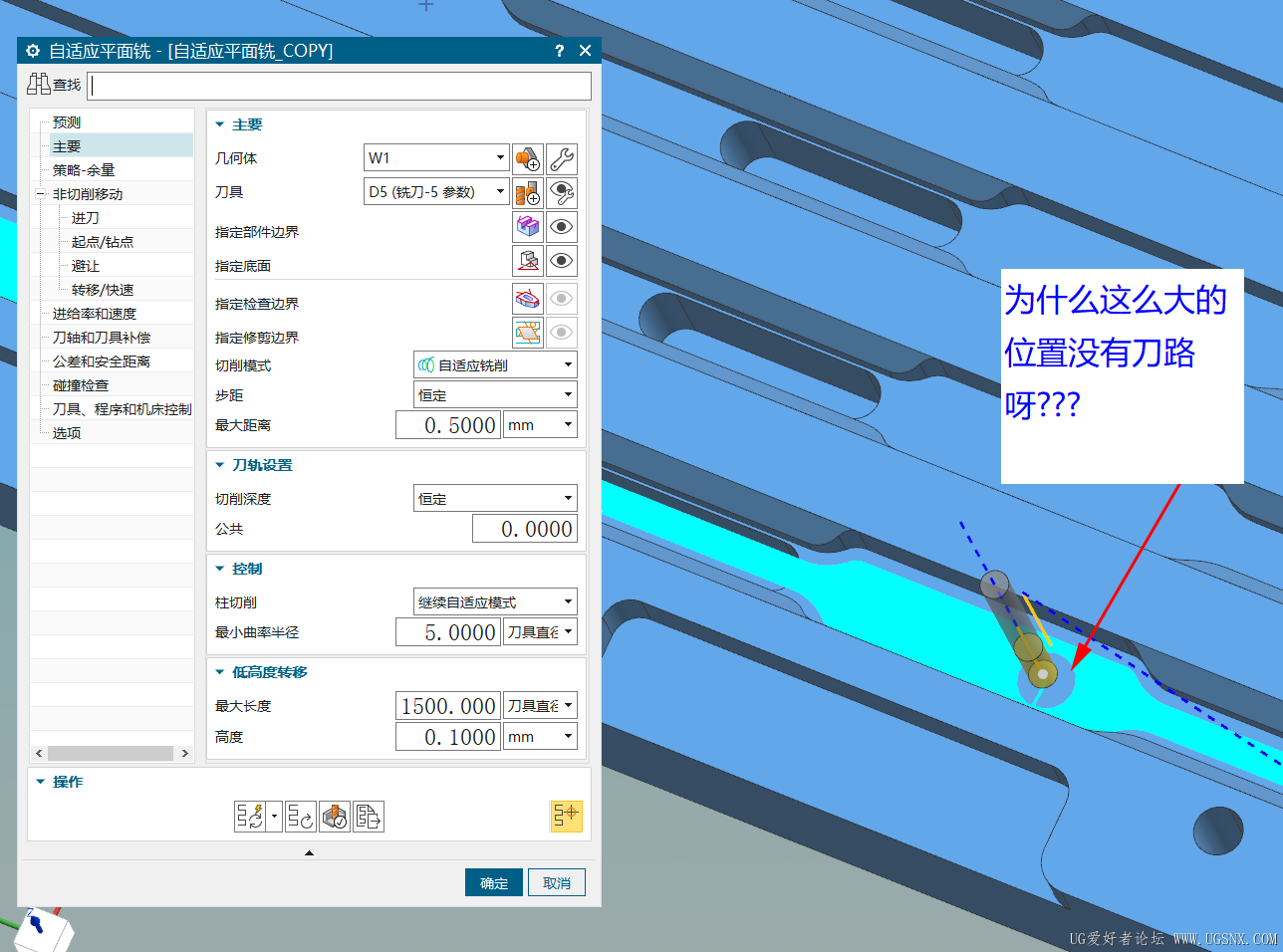The height and width of the screenshot is (952, 1283).
Task: Select 选项 in the navigation tree
Action: click(x=67, y=433)
